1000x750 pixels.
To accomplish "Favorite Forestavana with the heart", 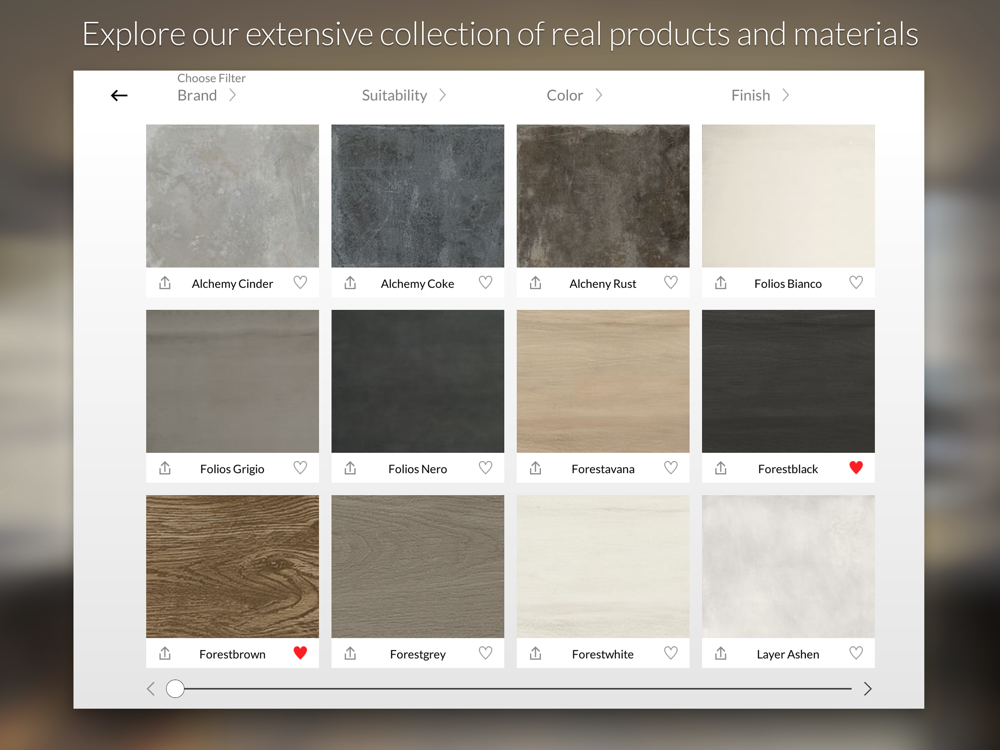I will click(671, 467).
